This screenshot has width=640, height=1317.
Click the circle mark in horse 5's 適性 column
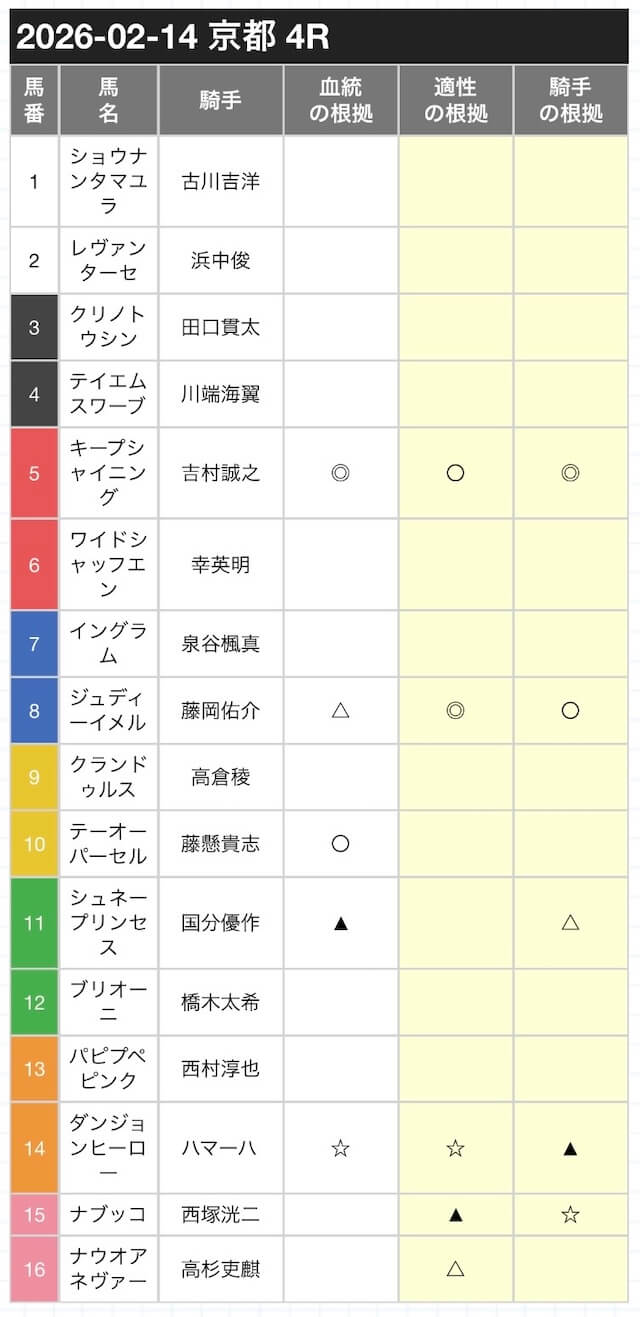coord(455,473)
